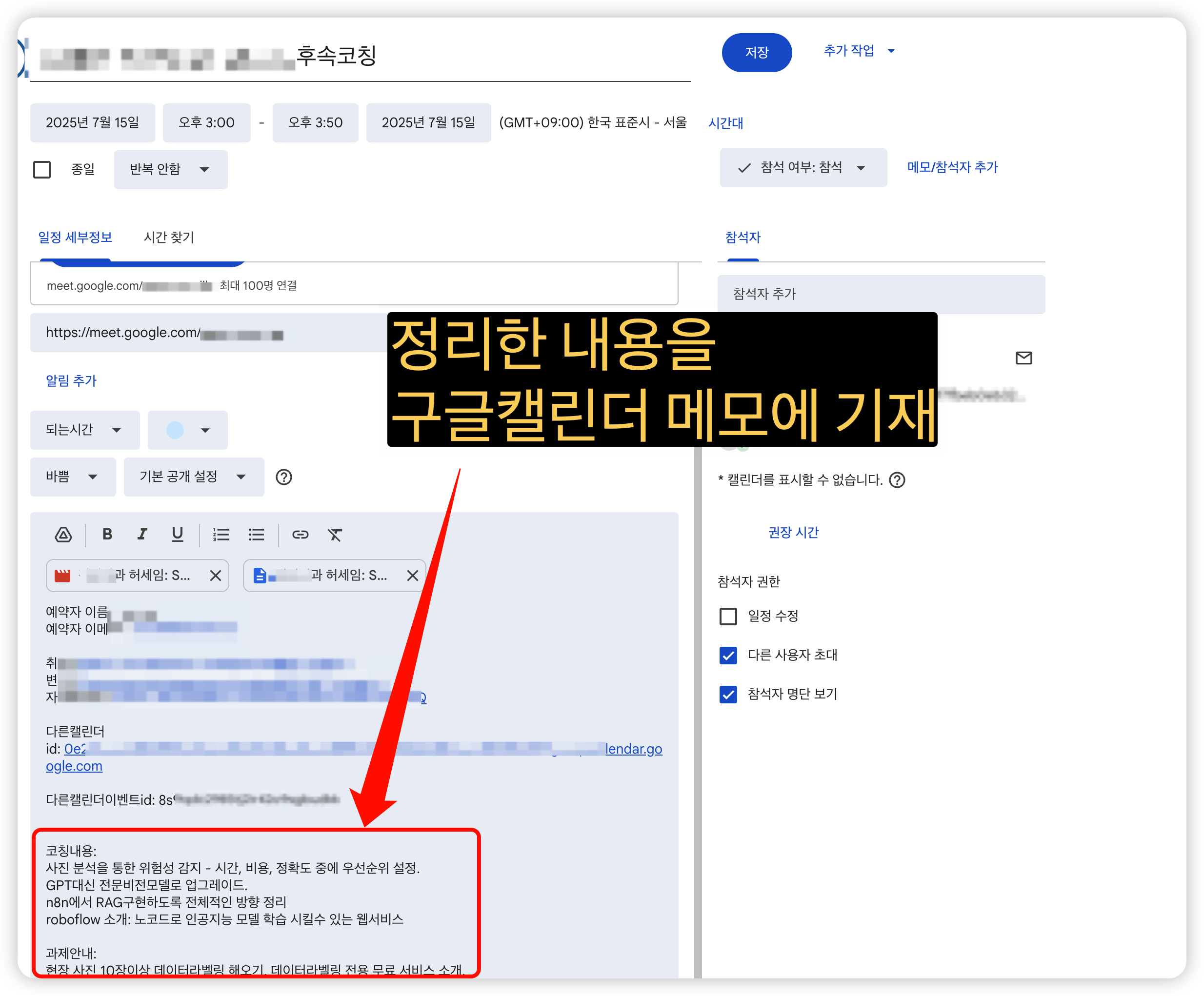Insert a numbered list

pyautogui.click(x=221, y=535)
